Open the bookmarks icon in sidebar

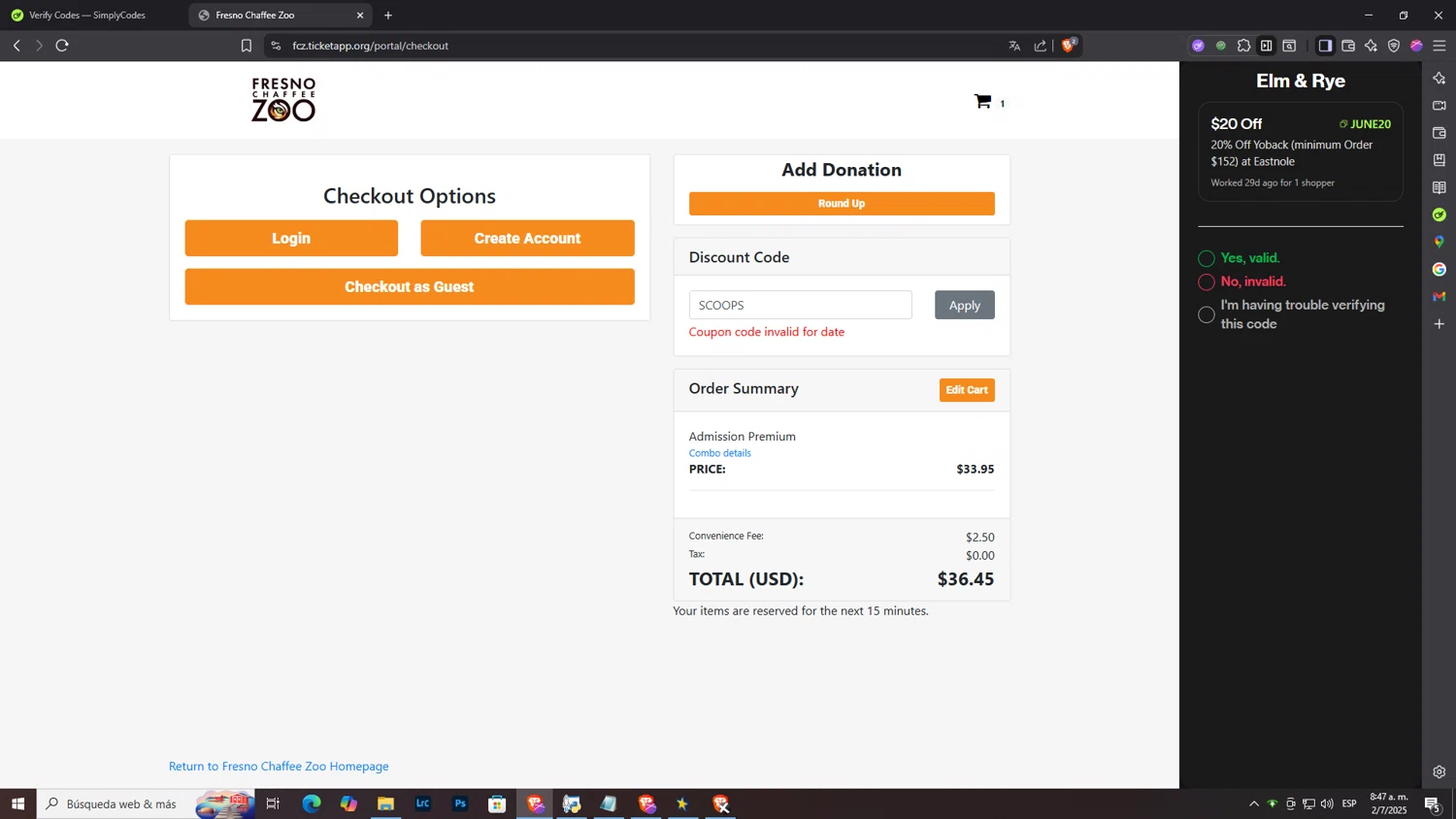click(x=1439, y=160)
